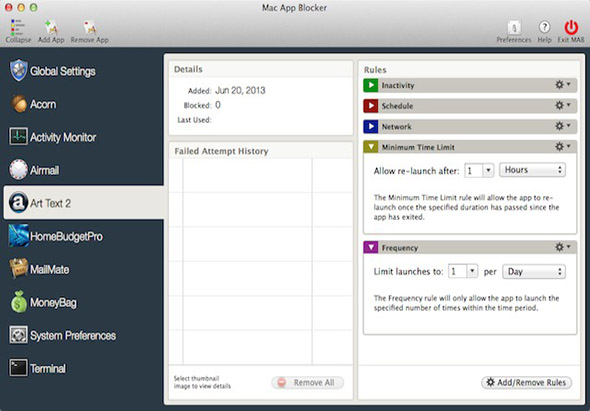The height and width of the screenshot is (411, 590).
Task: Click the red Exit MAB power icon
Action: (x=571, y=27)
